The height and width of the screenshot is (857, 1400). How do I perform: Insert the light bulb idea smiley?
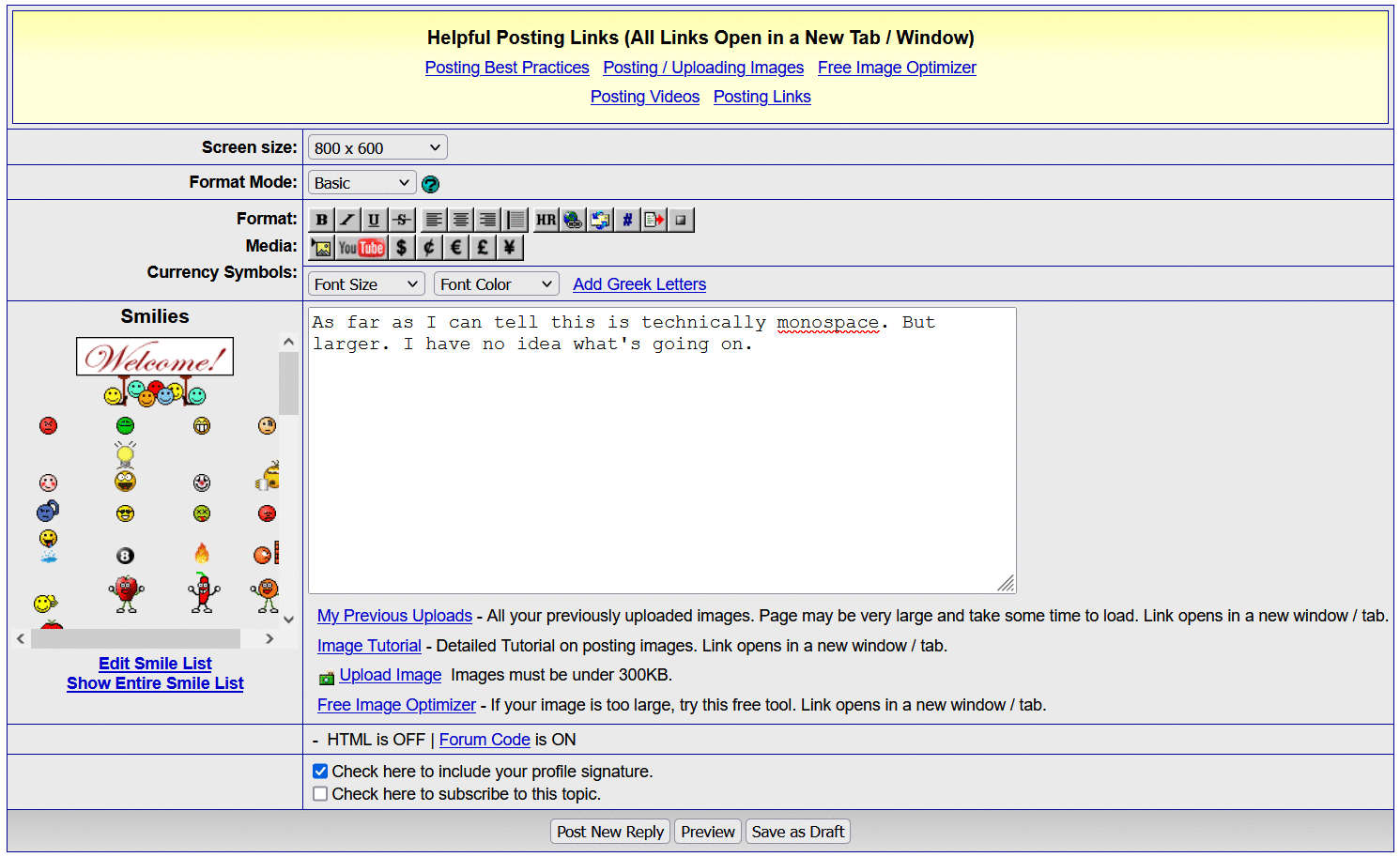(x=125, y=466)
